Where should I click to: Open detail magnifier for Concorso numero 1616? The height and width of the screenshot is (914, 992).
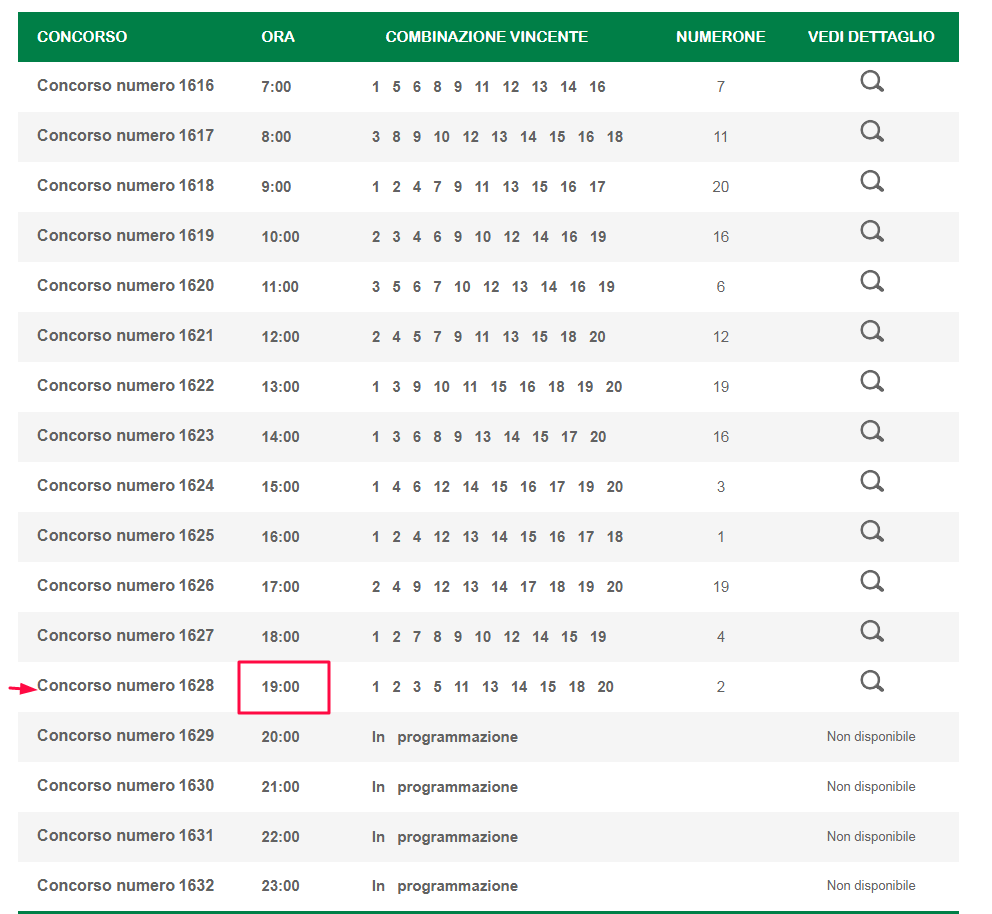[872, 82]
